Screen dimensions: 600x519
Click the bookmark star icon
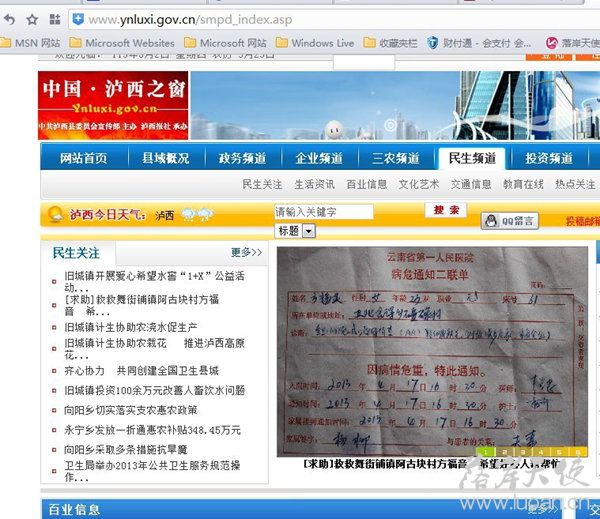[32, 19]
